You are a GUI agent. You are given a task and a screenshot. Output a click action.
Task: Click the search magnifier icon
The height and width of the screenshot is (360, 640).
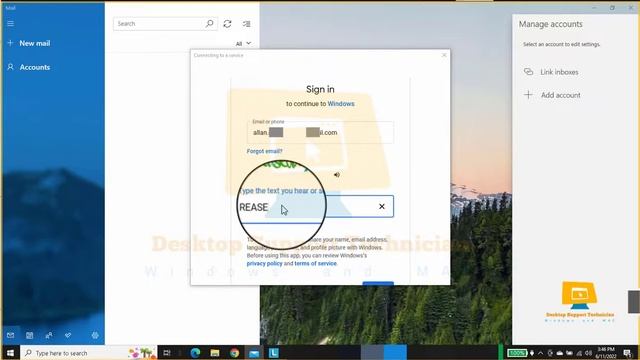(x=210, y=24)
